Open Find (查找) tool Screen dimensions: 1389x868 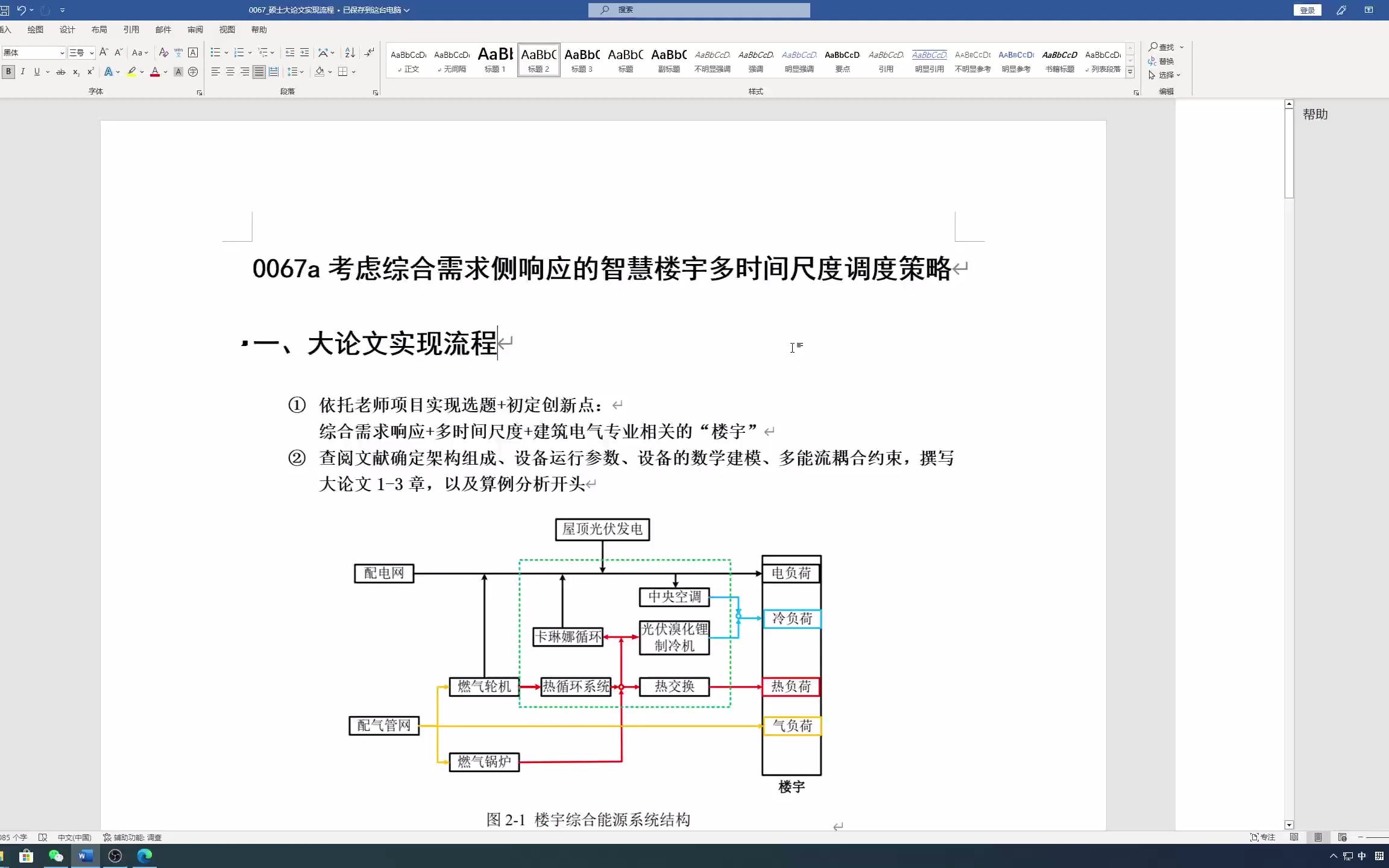1162,47
